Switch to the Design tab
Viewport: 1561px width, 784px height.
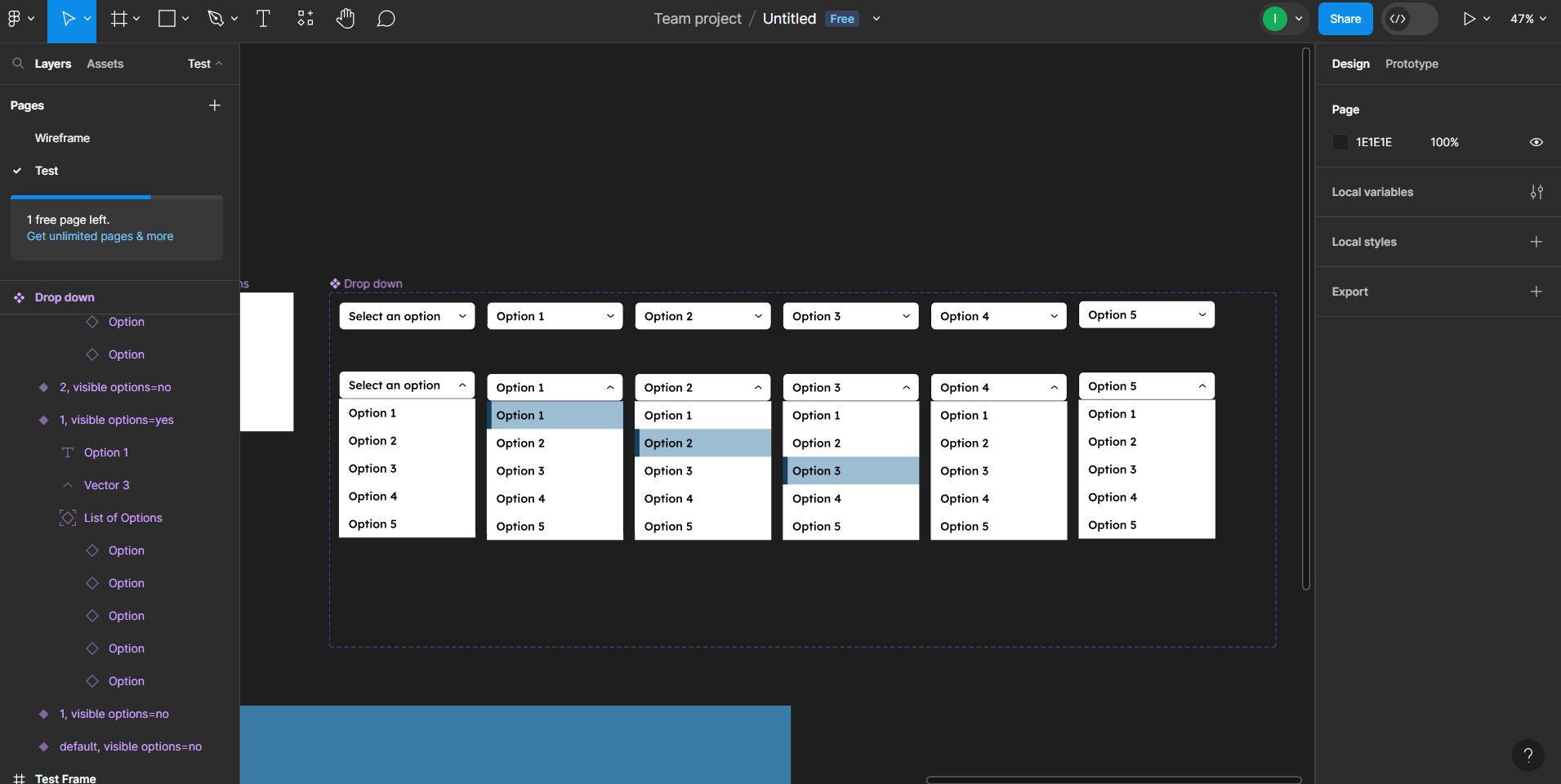coord(1350,64)
